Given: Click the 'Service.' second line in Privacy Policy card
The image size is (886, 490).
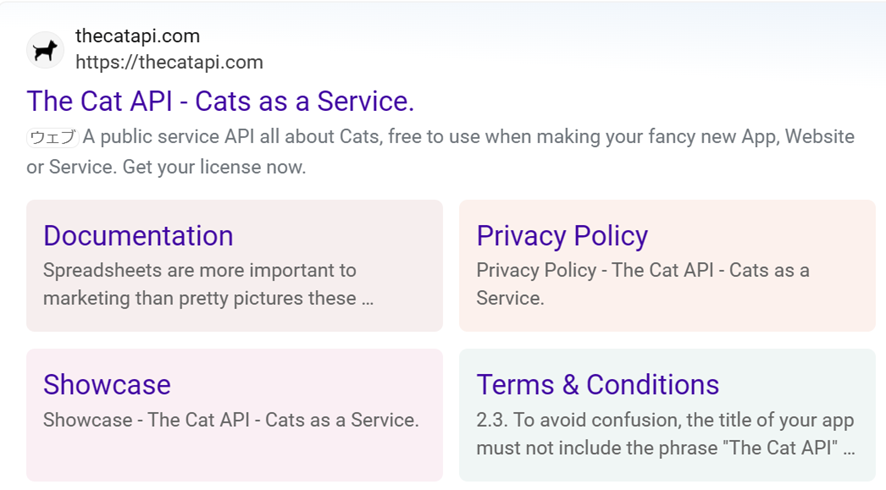Looking at the screenshot, I should pyautogui.click(x=510, y=298).
